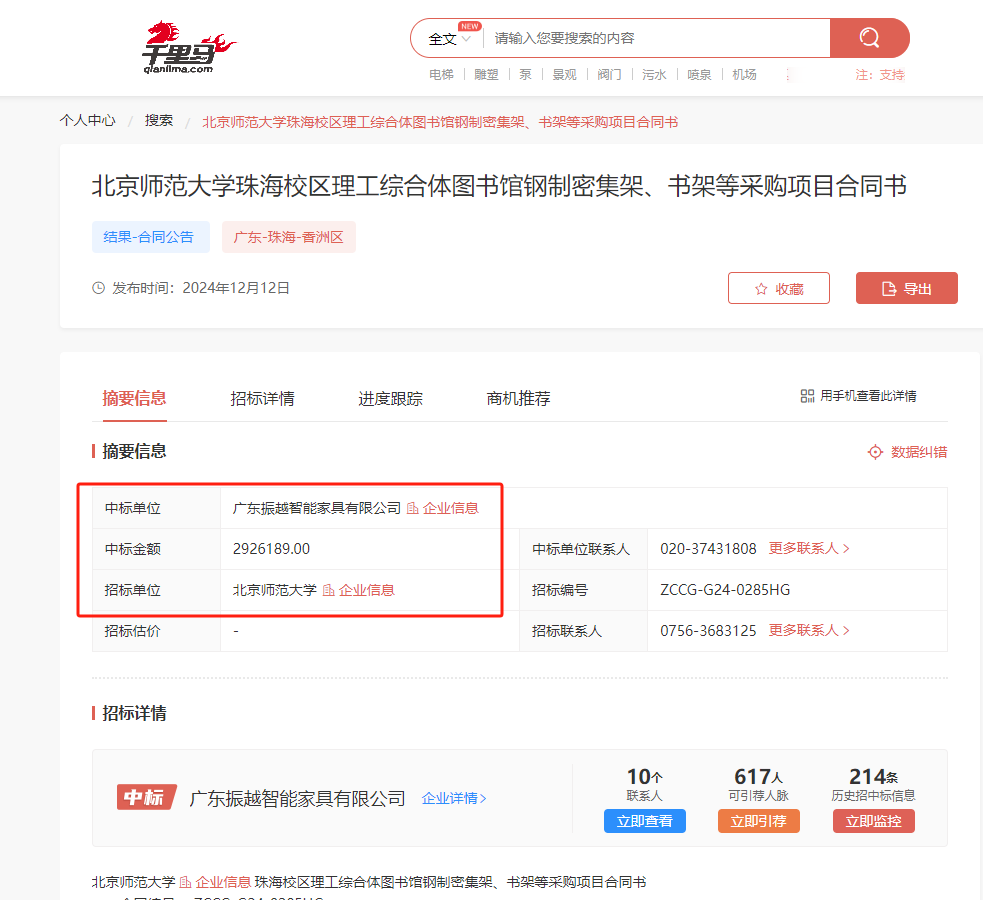
Task: Select the 泵 hot keyword
Action: coord(525,75)
